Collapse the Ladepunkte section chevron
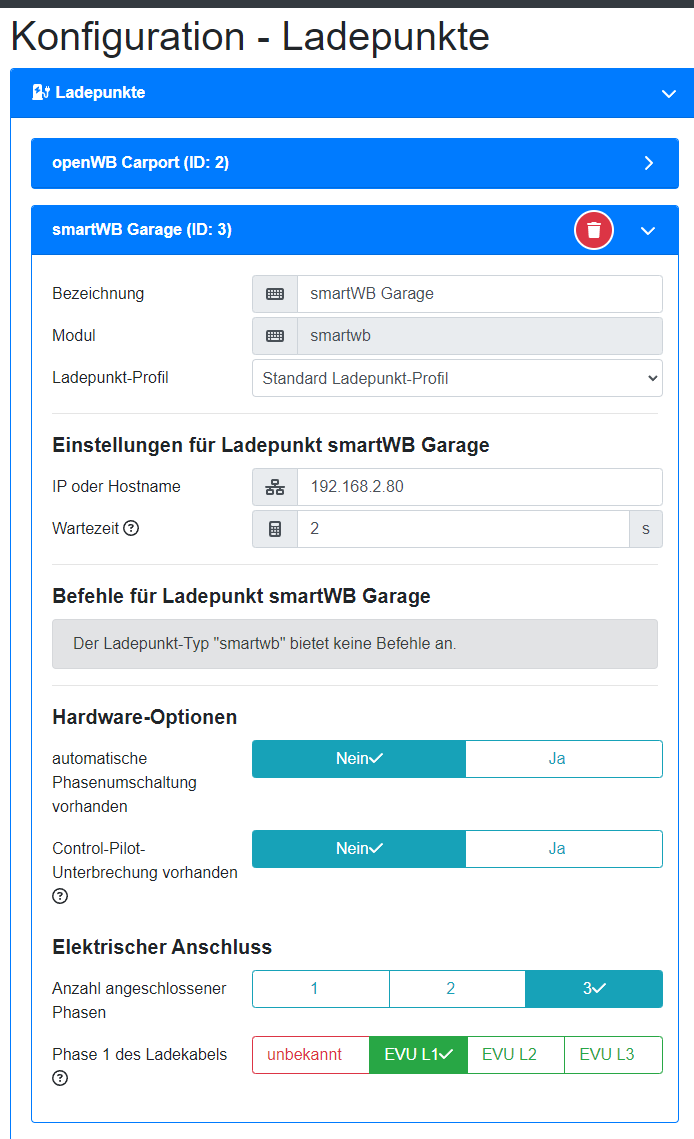Screen dimensions: 694x1139 tap(669, 94)
